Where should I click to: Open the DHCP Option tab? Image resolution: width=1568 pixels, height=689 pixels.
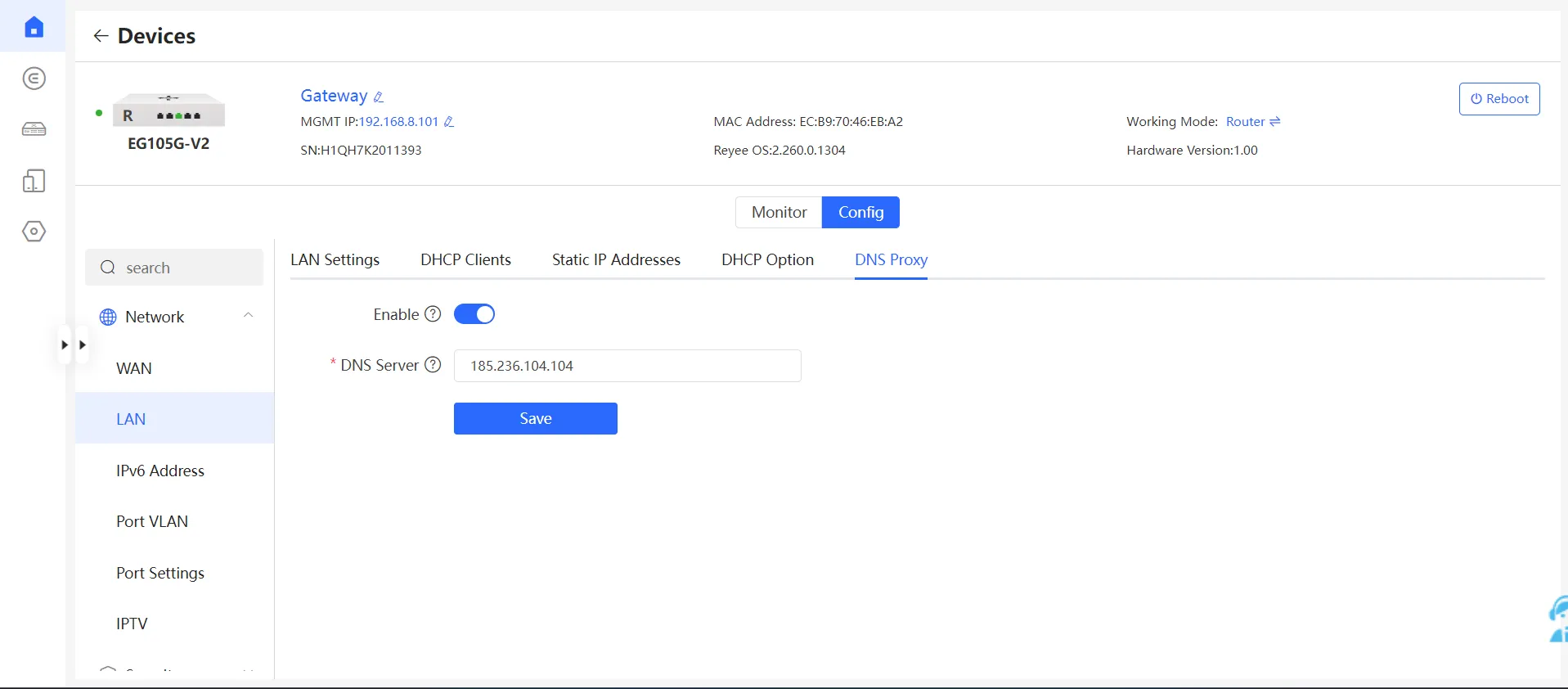coord(767,260)
